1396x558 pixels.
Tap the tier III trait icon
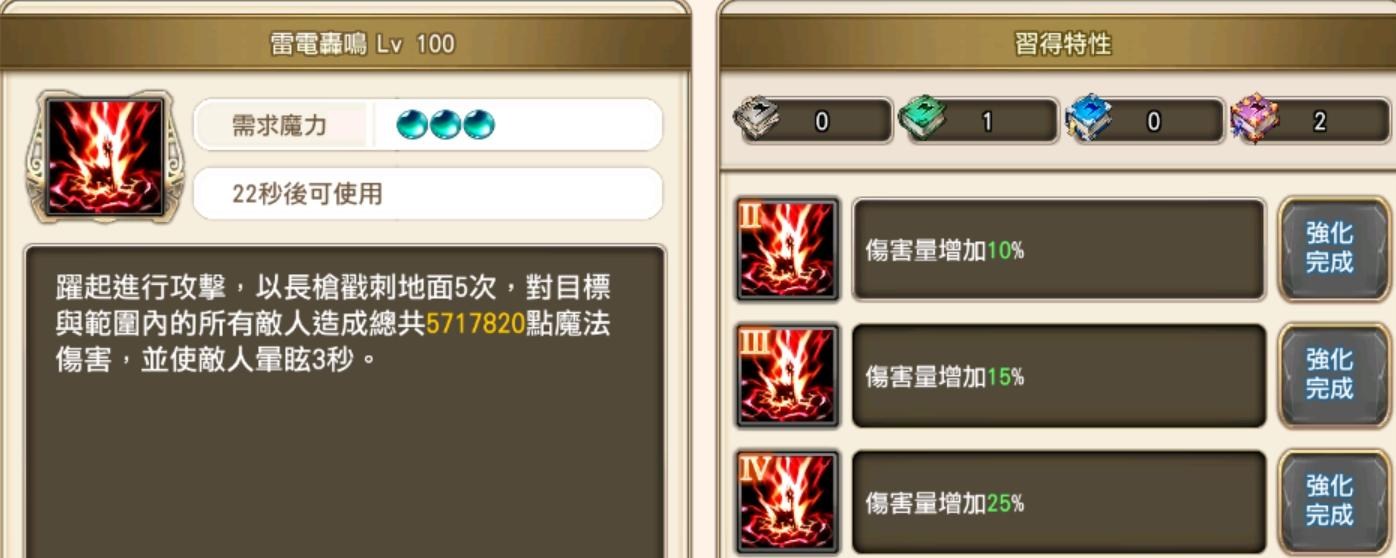786,377
